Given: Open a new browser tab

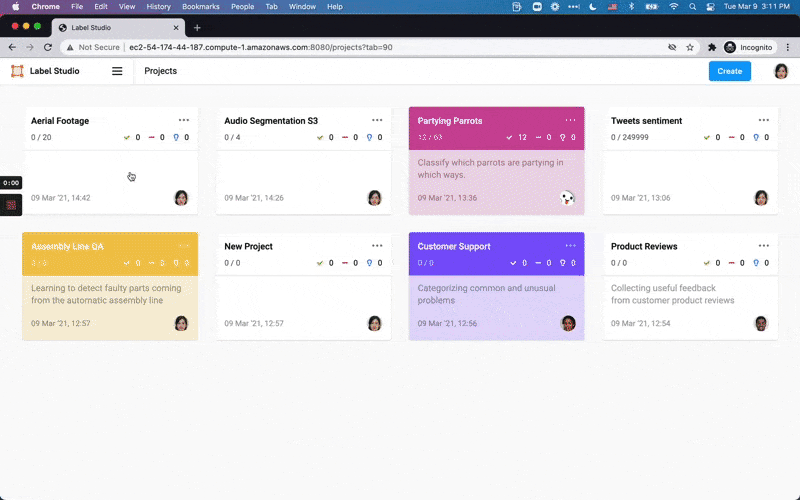Looking at the screenshot, I should point(197,28).
